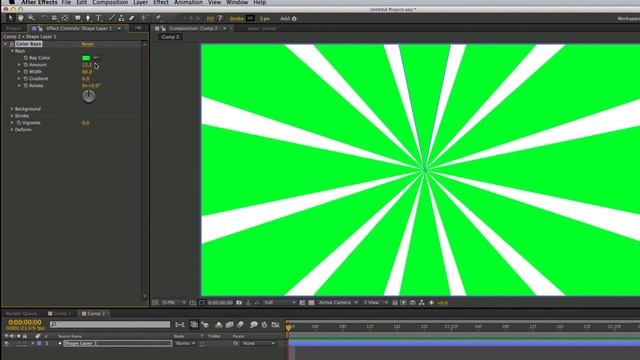Expand the Background group
Viewport: 640px width, 360px height.
point(12,109)
